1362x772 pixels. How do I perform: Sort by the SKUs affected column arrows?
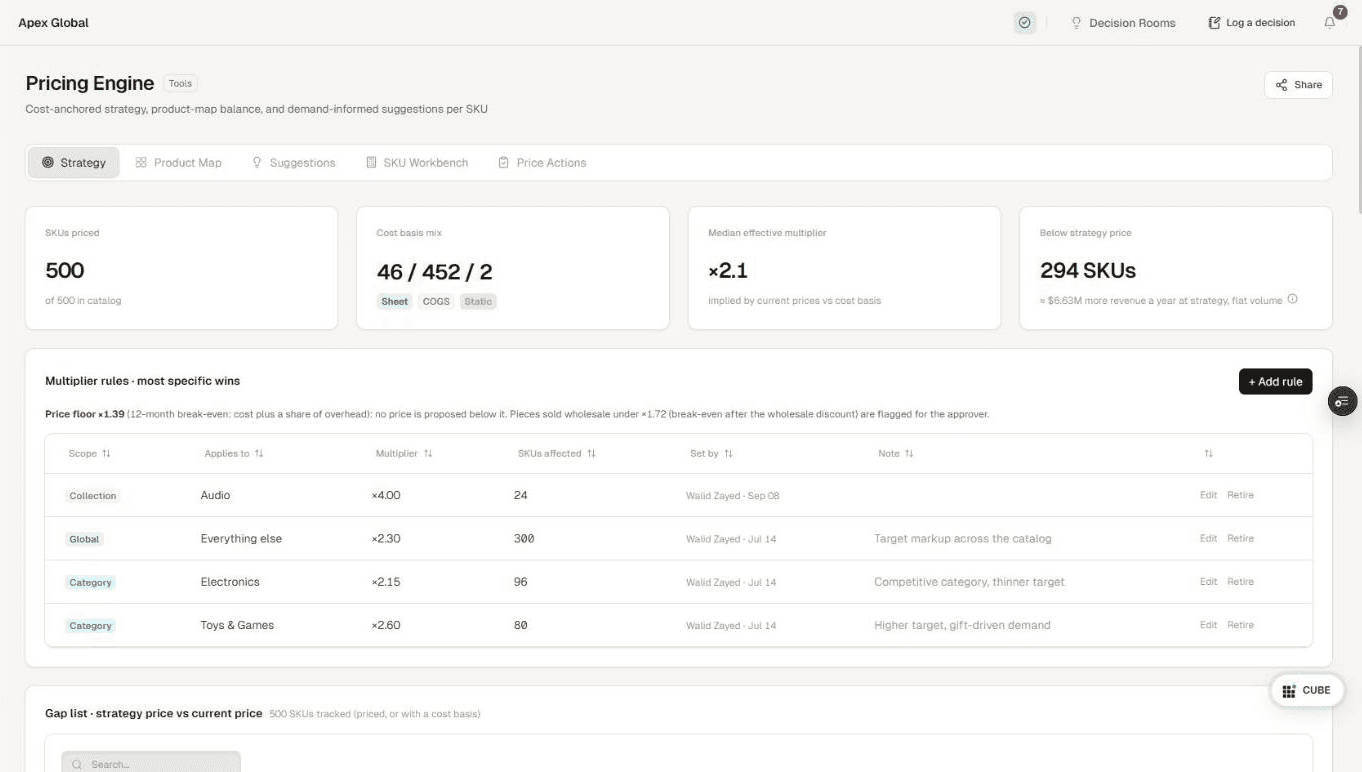[x=591, y=454]
